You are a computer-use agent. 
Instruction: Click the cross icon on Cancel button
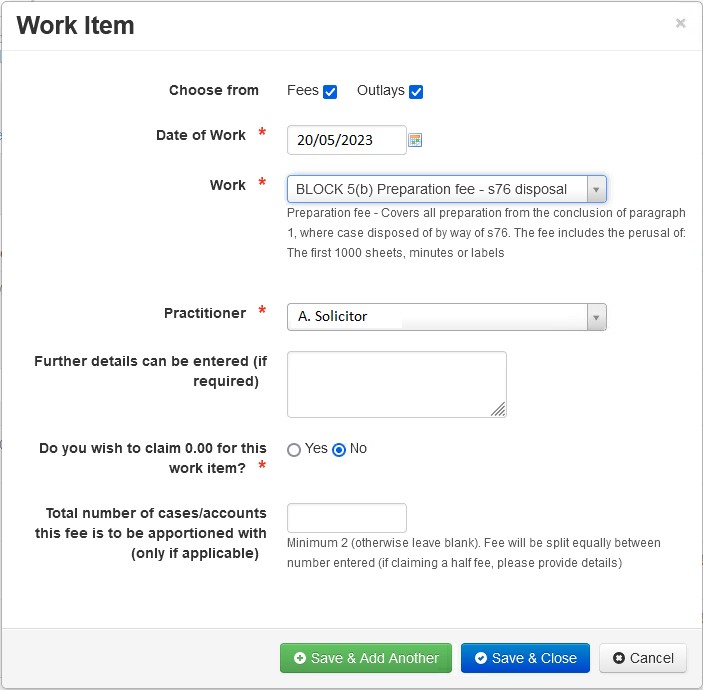pos(619,658)
